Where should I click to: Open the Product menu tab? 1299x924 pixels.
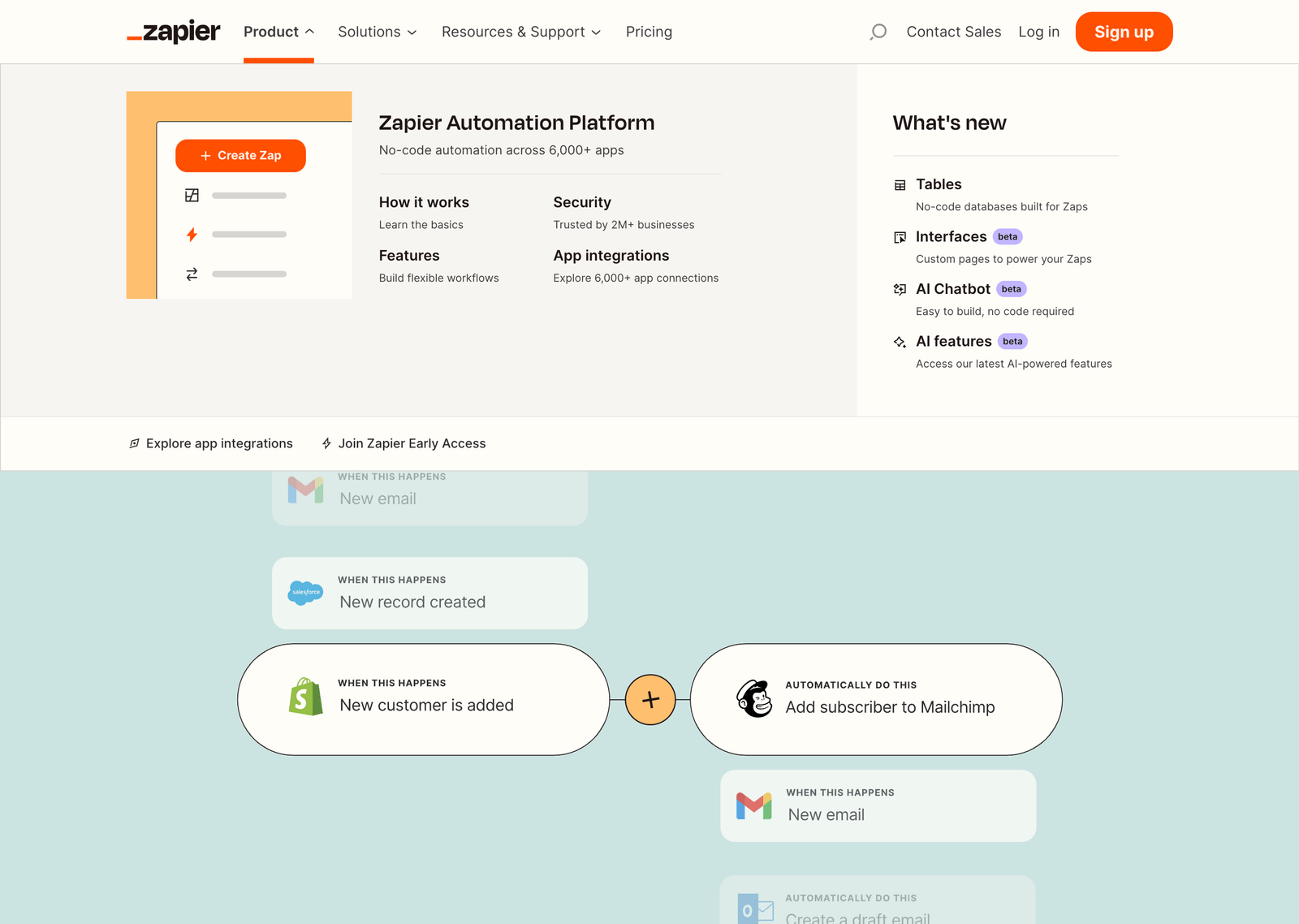[x=278, y=32]
